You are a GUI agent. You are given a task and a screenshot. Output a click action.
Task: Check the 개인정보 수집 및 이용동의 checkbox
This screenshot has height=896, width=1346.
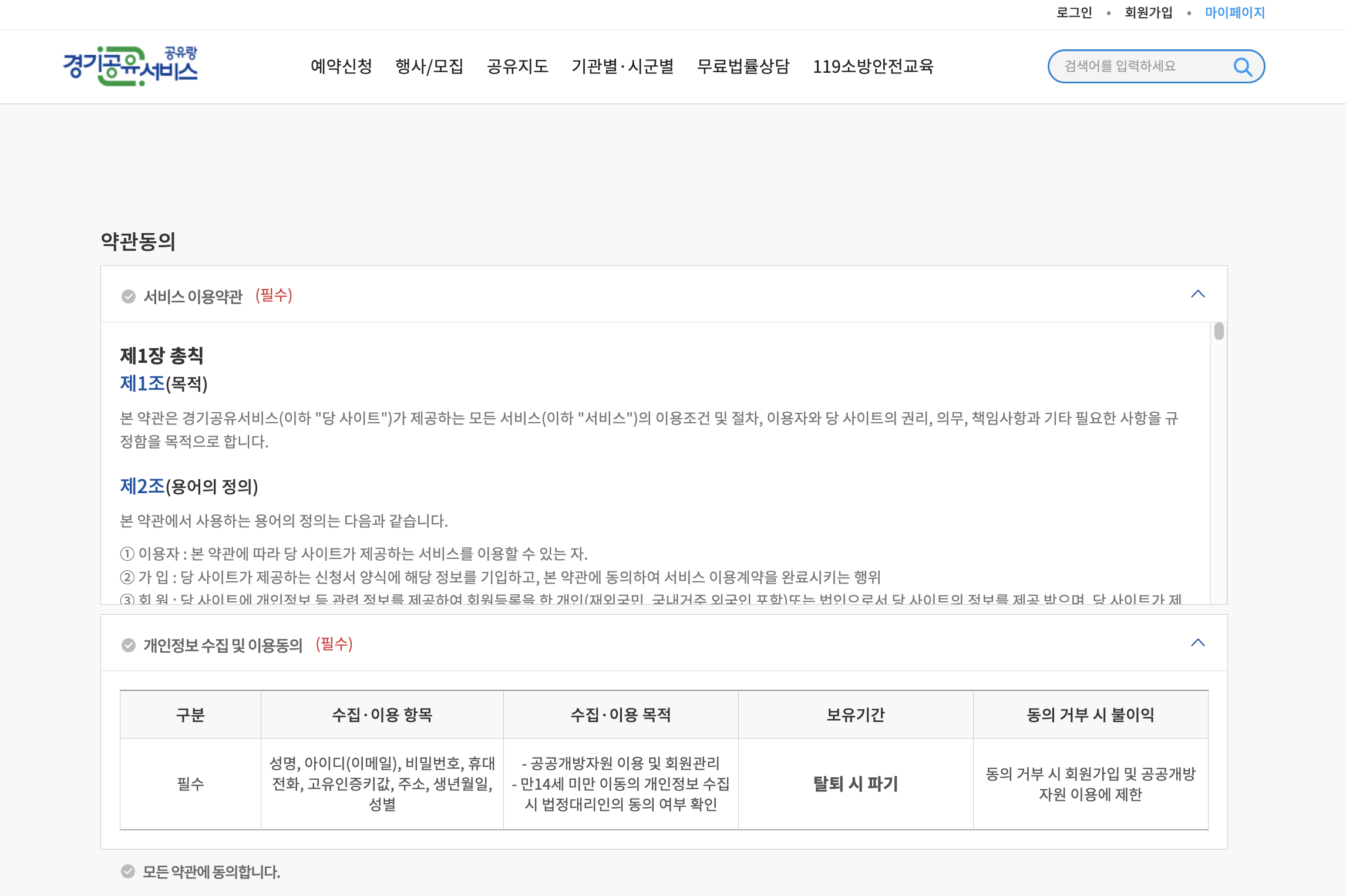128,645
